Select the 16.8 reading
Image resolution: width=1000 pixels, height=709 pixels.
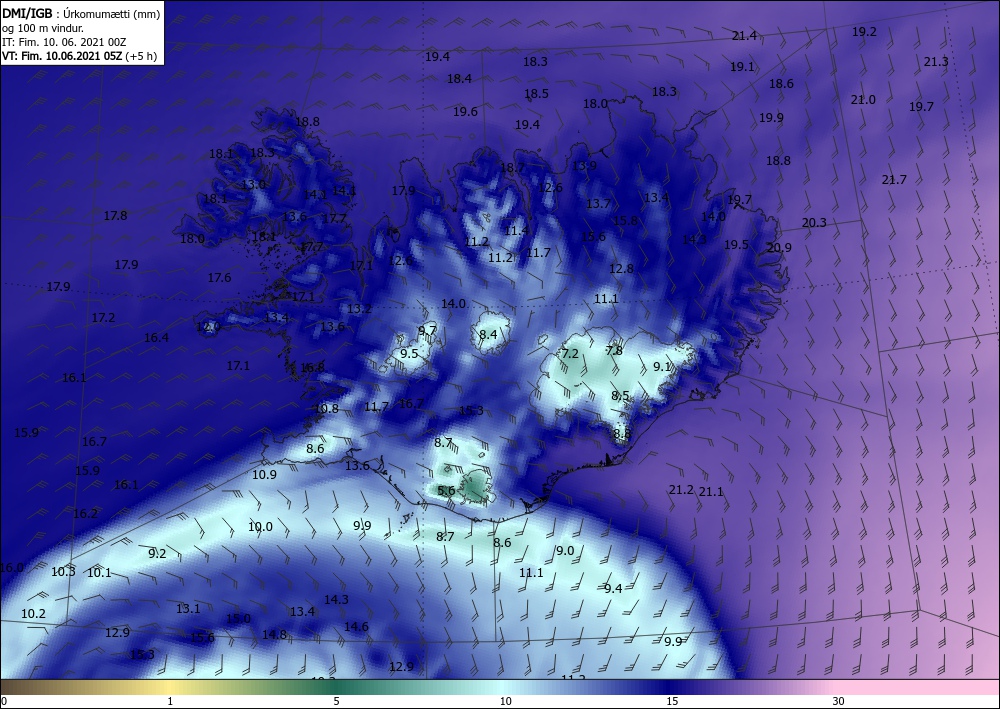tap(312, 368)
